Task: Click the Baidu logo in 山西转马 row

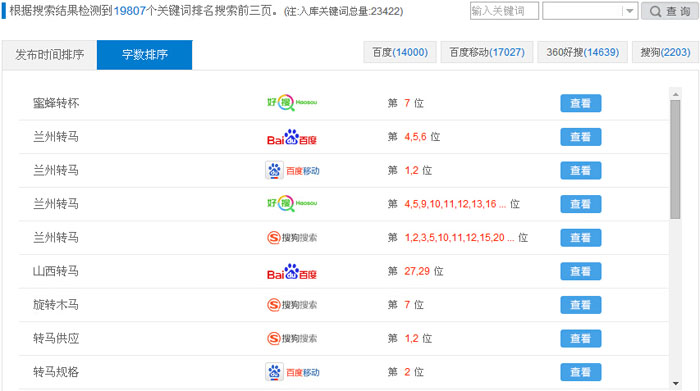Action: point(292,271)
